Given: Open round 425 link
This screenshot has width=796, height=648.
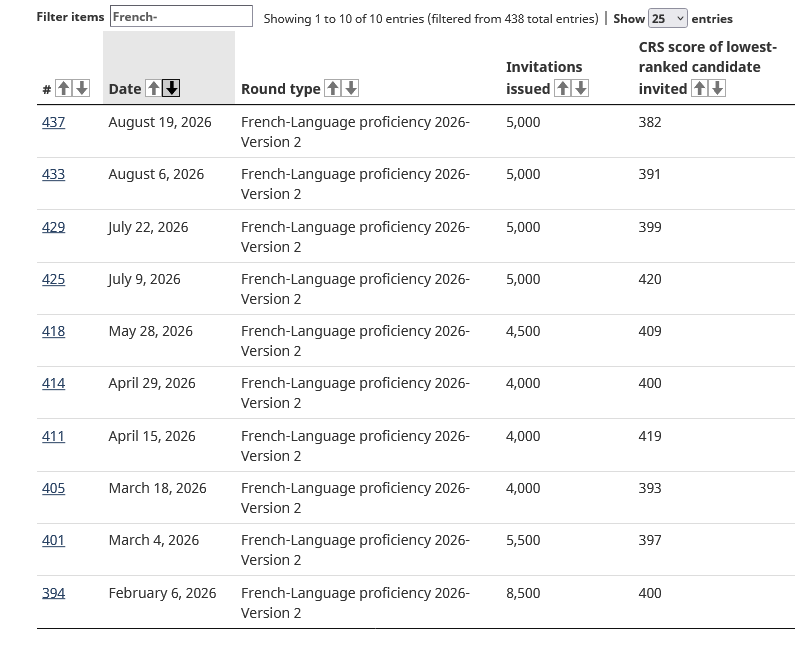Looking at the screenshot, I should pyautogui.click(x=53, y=279).
